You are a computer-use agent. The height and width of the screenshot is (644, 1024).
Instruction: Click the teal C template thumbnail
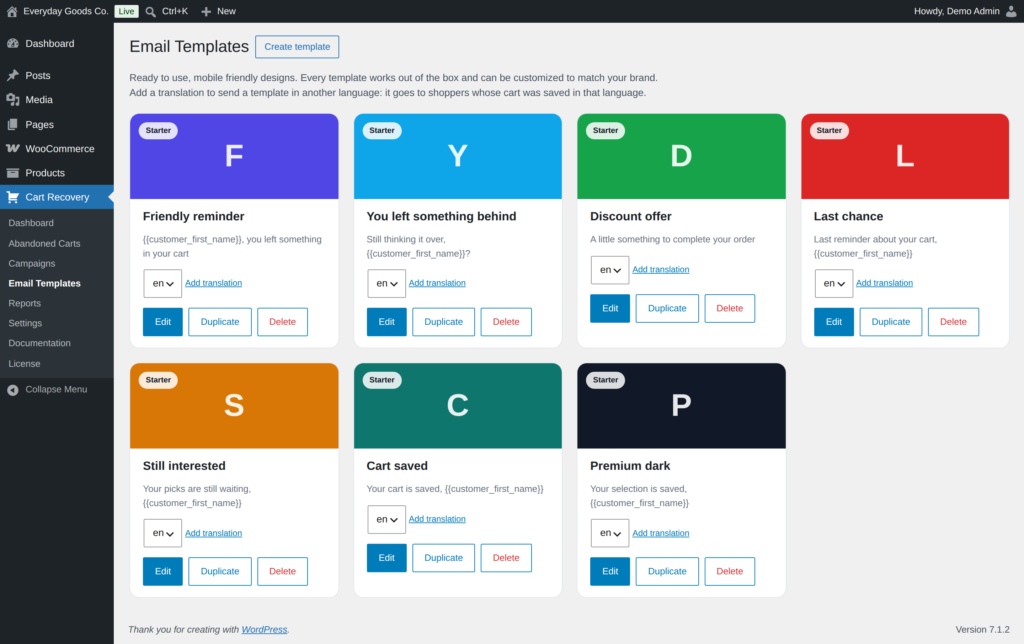(x=458, y=406)
